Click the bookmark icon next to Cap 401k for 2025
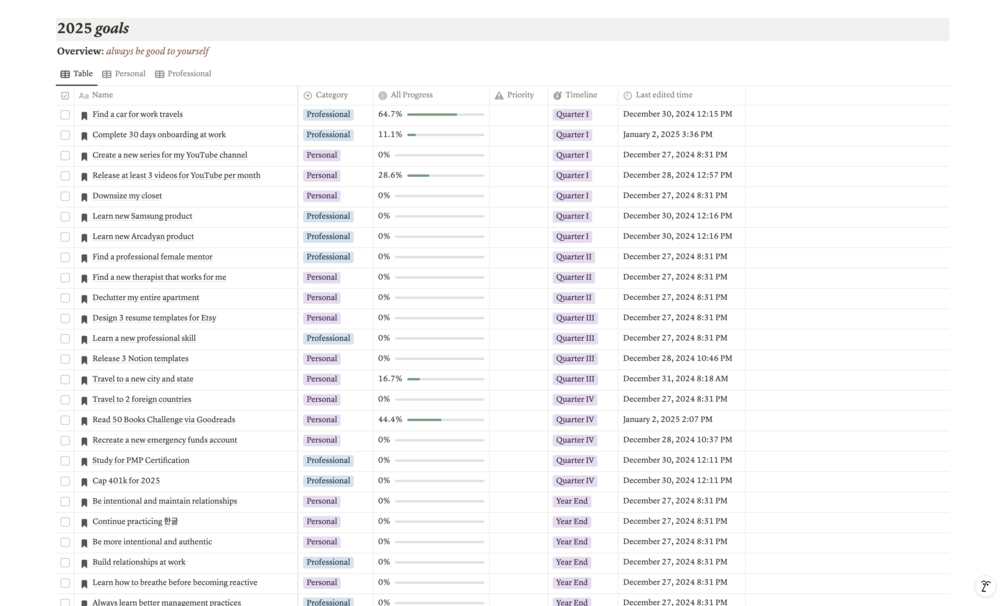 (84, 482)
